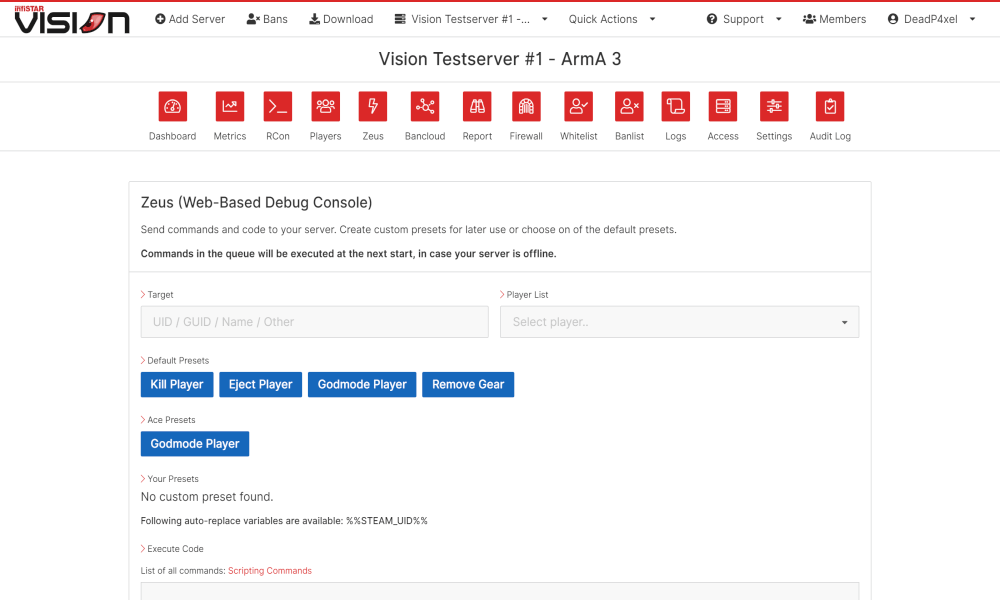Open the Whitelist user-check icon
Image resolution: width=1000 pixels, height=600 pixels.
[578, 106]
